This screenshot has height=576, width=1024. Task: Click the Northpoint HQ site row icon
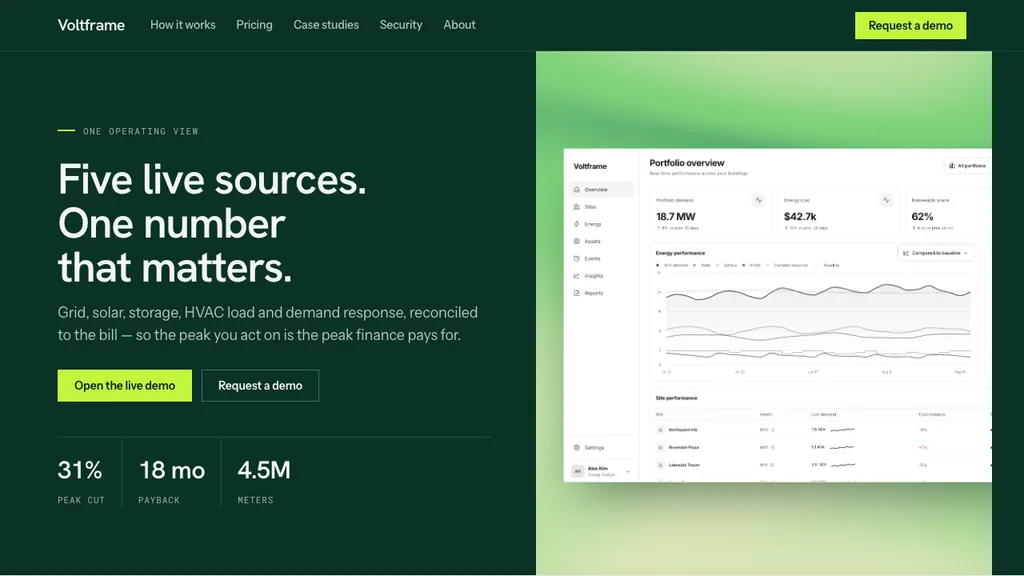coord(660,430)
